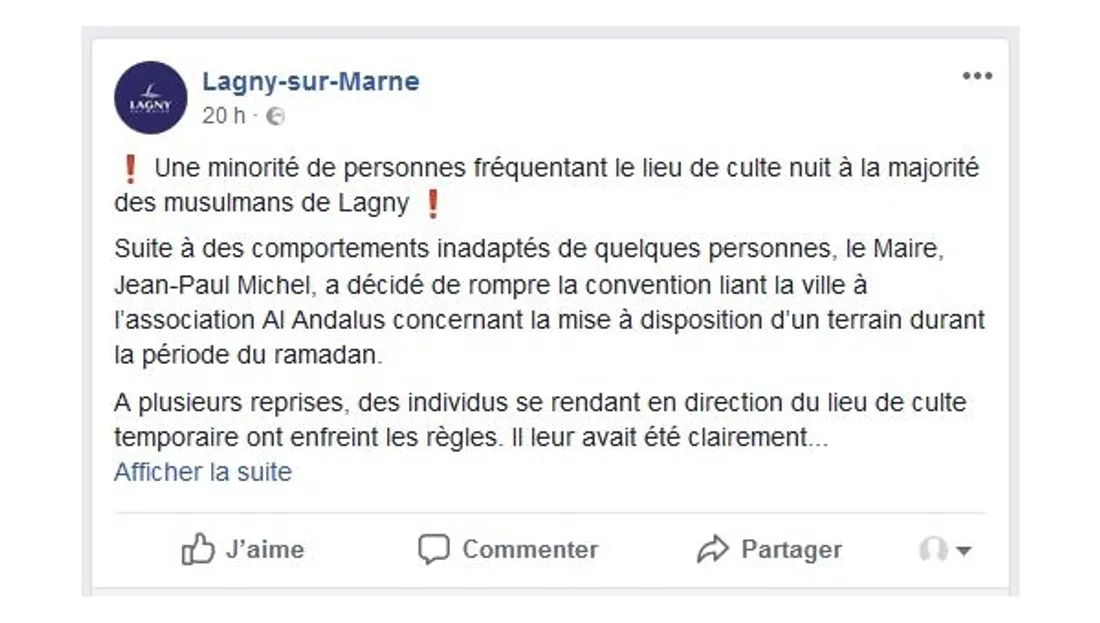The image size is (1100, 623).
Task: Click the Partager share arrow icon
Action: pos(712,549)
